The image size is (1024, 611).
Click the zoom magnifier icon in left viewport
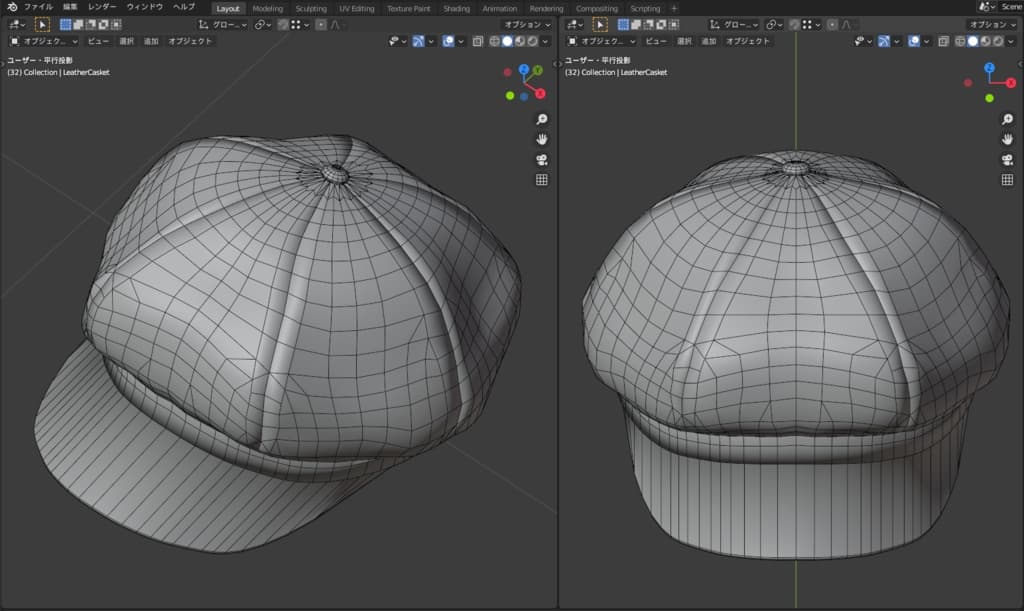(x=541, y=119)
